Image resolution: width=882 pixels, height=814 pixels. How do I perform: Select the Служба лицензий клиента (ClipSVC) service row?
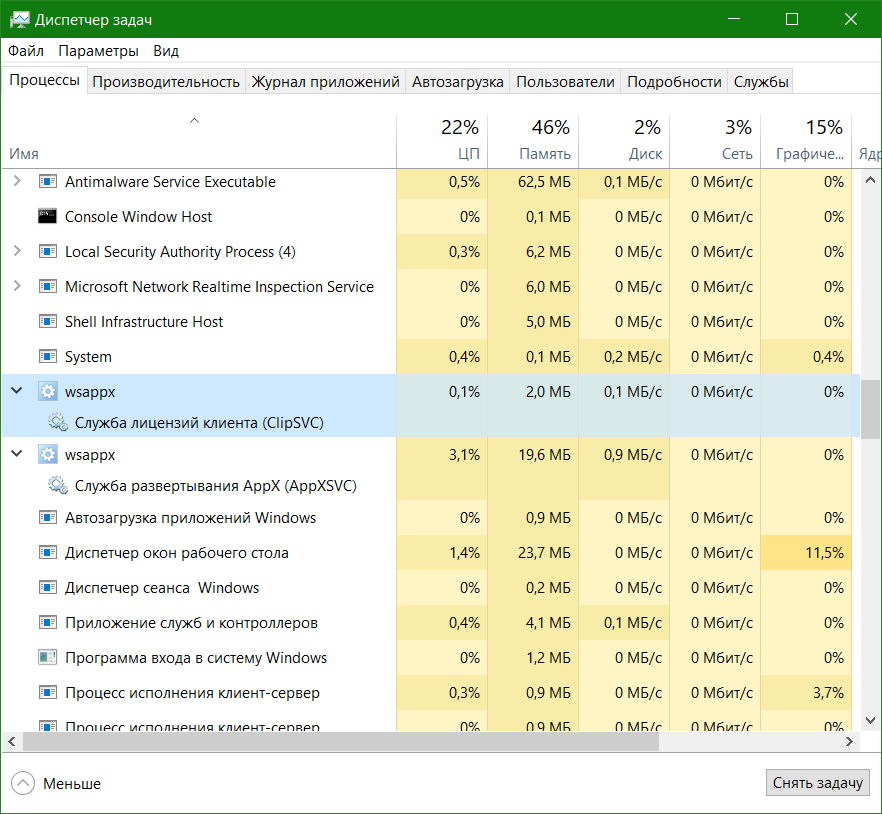point(431,422)
